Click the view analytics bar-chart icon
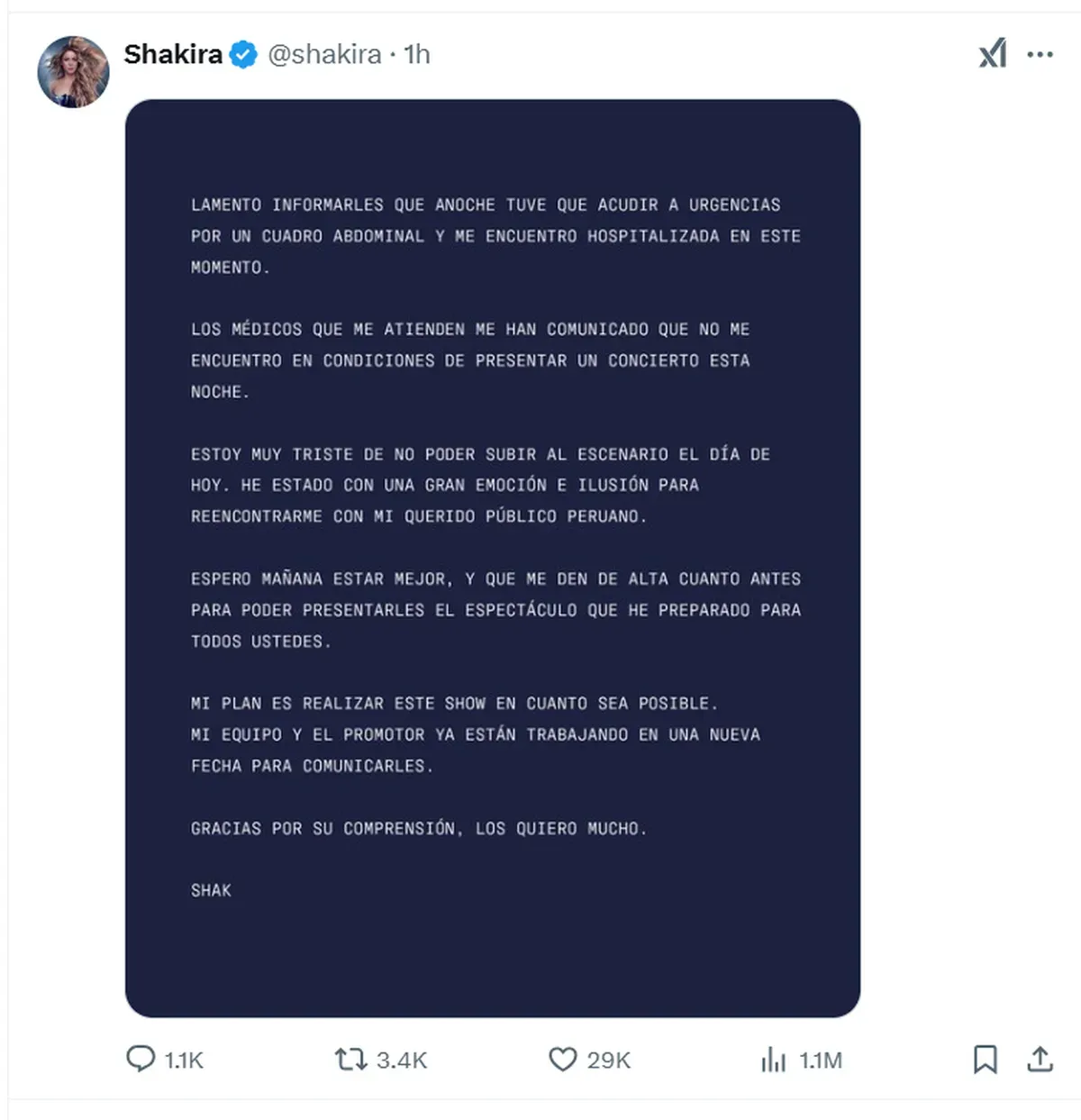The image size is (1081, 1120). [773, 1060]
